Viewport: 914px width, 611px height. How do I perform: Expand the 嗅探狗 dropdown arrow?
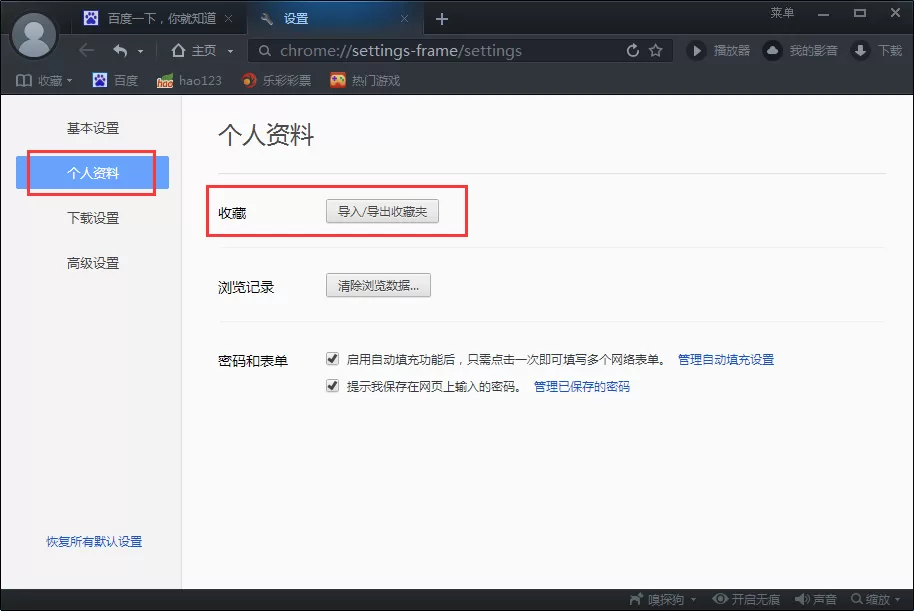click(x=693, y=600)
